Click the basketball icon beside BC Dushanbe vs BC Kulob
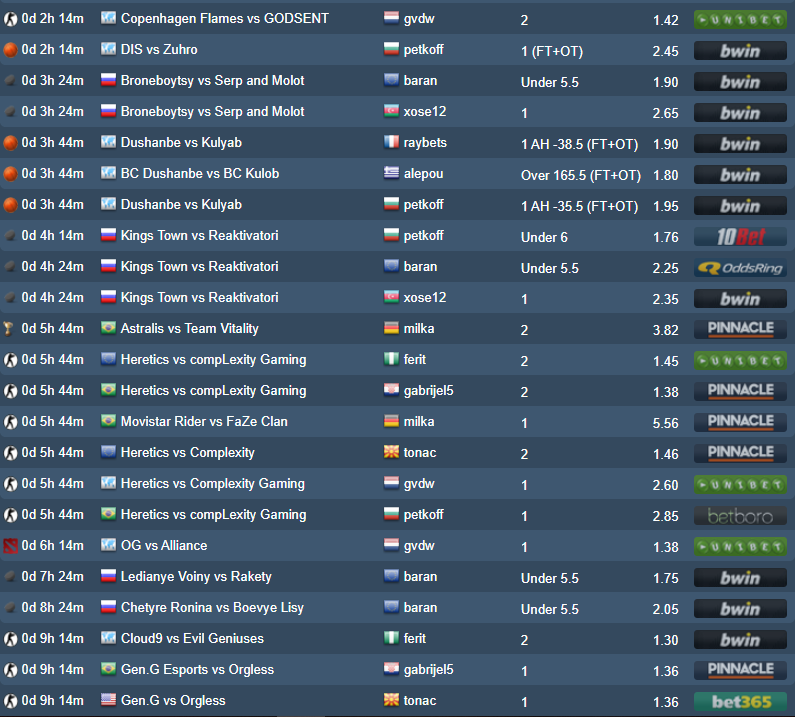 tap(10, 173)
